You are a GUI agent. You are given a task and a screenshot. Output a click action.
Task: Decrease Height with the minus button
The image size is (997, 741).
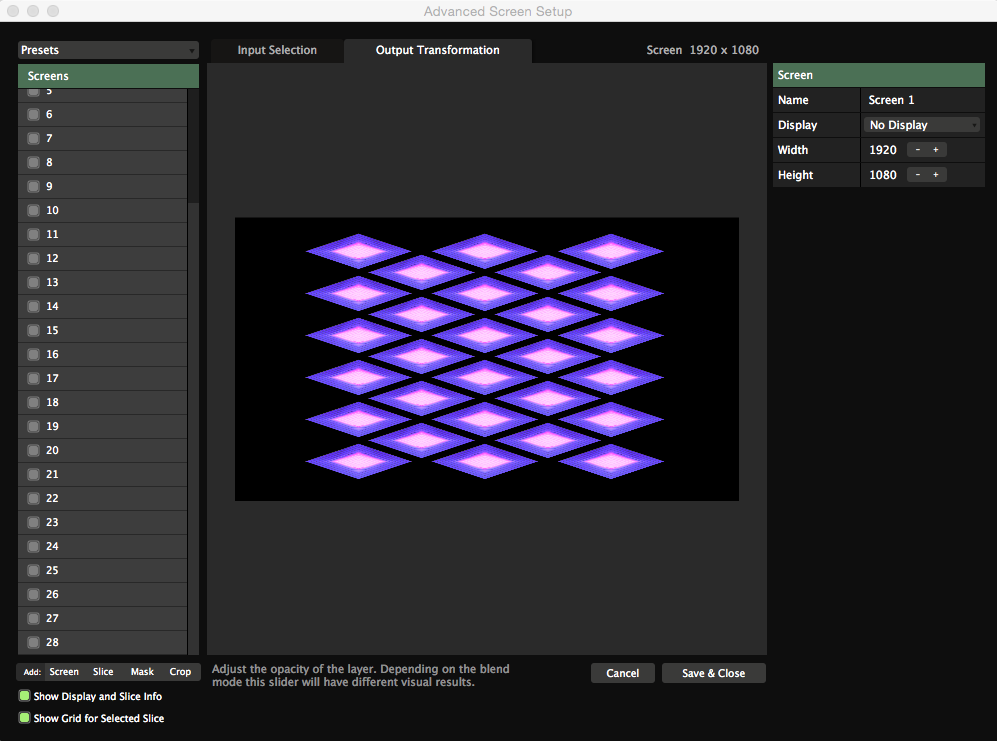[917, 175]
